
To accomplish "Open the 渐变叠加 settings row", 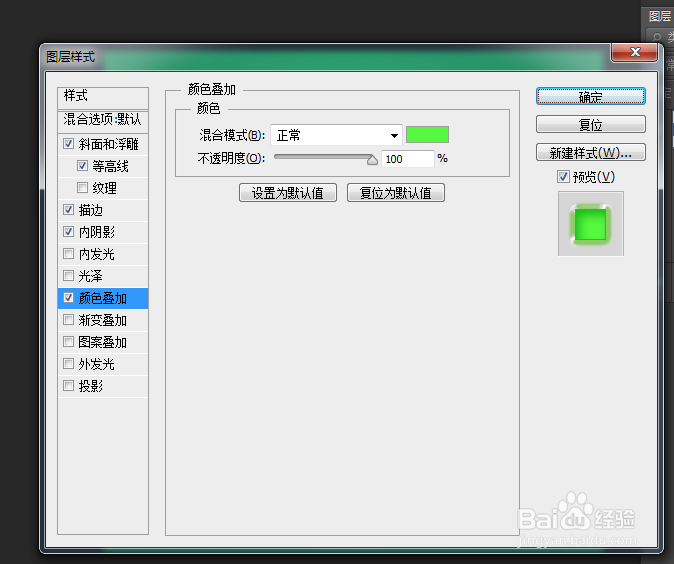I will click(x=103, y=320).
